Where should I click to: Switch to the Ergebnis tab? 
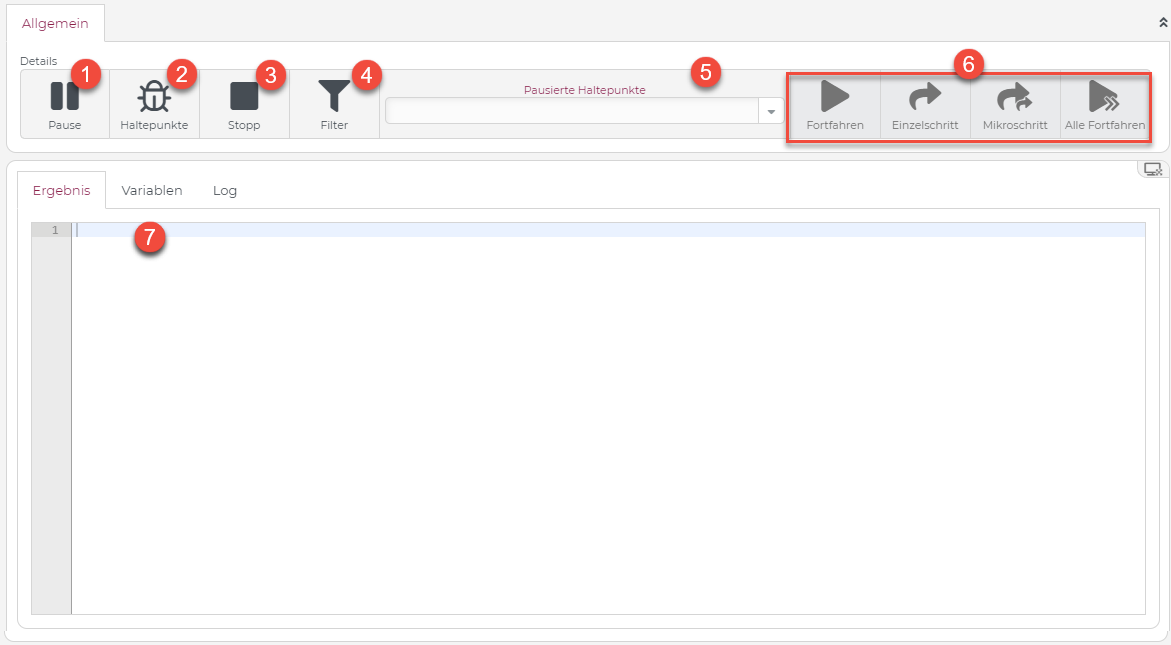tap(61, 190)
